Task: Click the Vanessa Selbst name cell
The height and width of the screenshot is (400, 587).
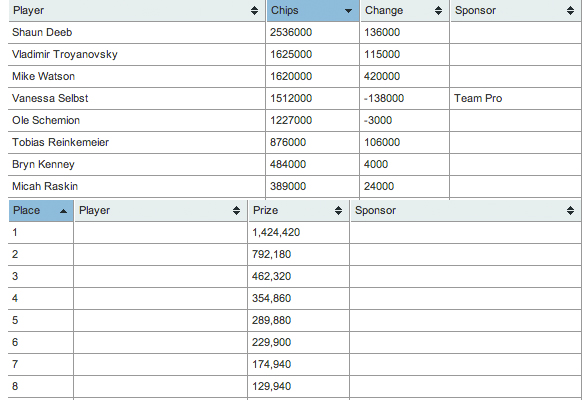Action: pyautogui.click(x=137, y=99)
